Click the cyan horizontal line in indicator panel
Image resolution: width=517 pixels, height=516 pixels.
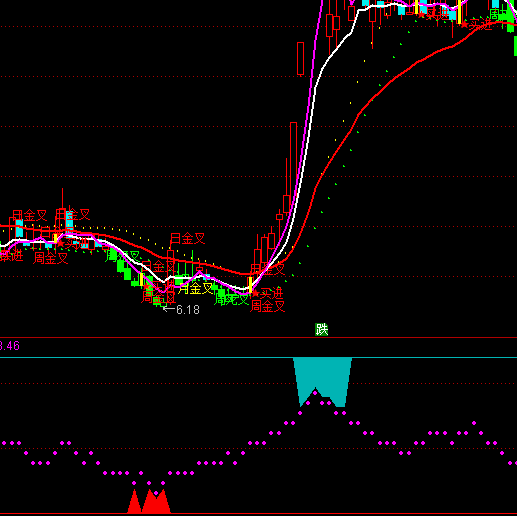point(258,358)
